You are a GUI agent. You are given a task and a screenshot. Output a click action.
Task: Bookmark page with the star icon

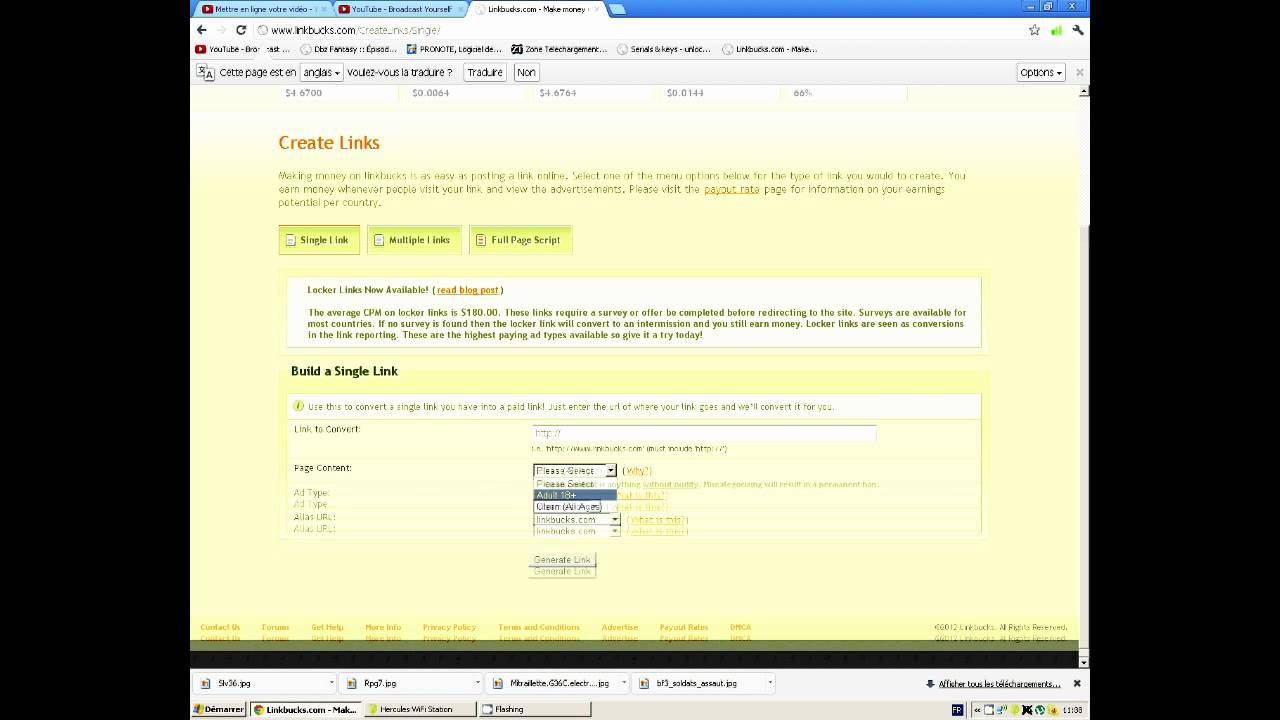click(x=1034, y=30)
